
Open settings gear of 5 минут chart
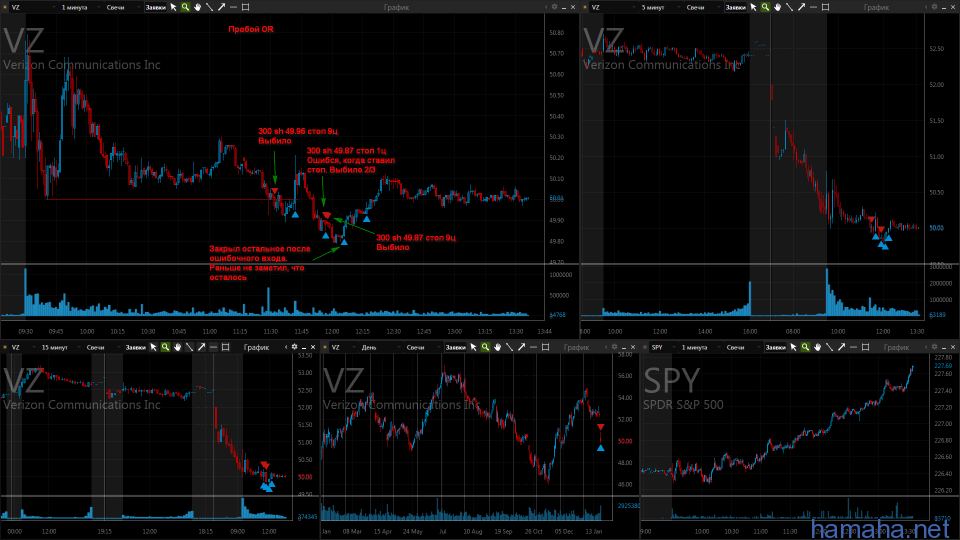(x=934, y=7)
